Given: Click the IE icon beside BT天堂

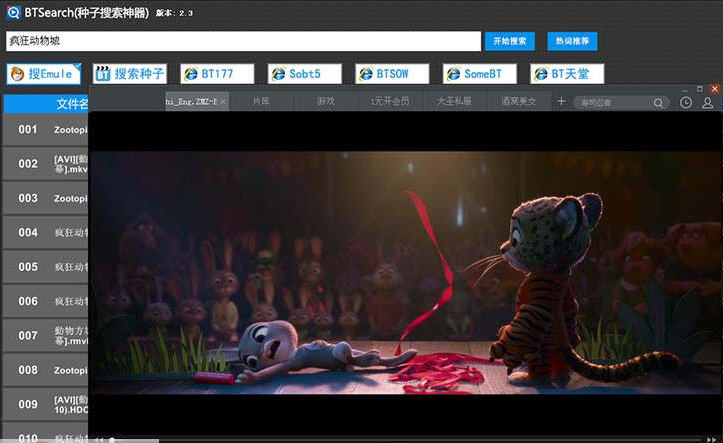Looking at the screenshot, I should pyautogui.click(x=541, y=74).
